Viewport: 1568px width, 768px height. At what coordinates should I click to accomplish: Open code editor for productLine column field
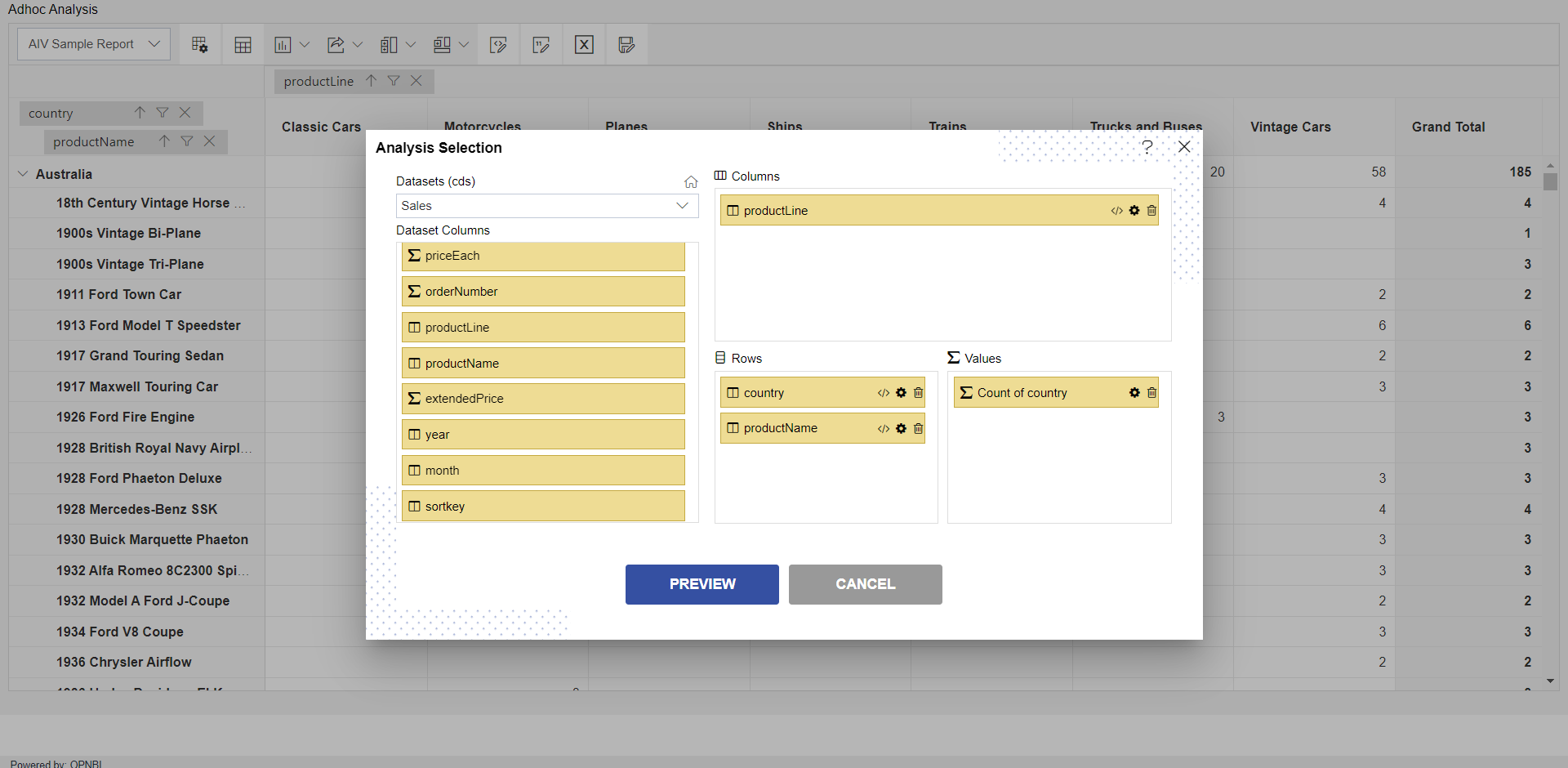(1116, 211)
